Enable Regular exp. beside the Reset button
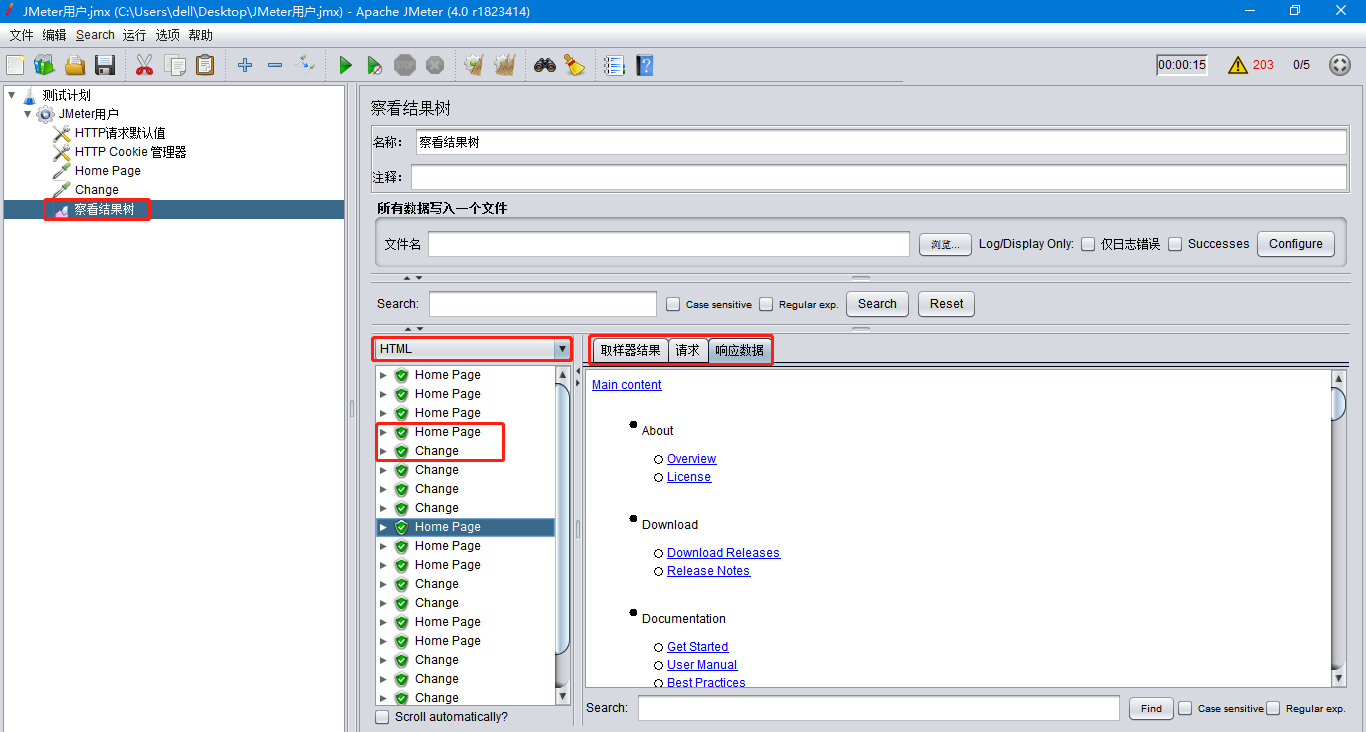This screenshot has width=1366, height=732. pyautogui.click(x=766, y=304)
